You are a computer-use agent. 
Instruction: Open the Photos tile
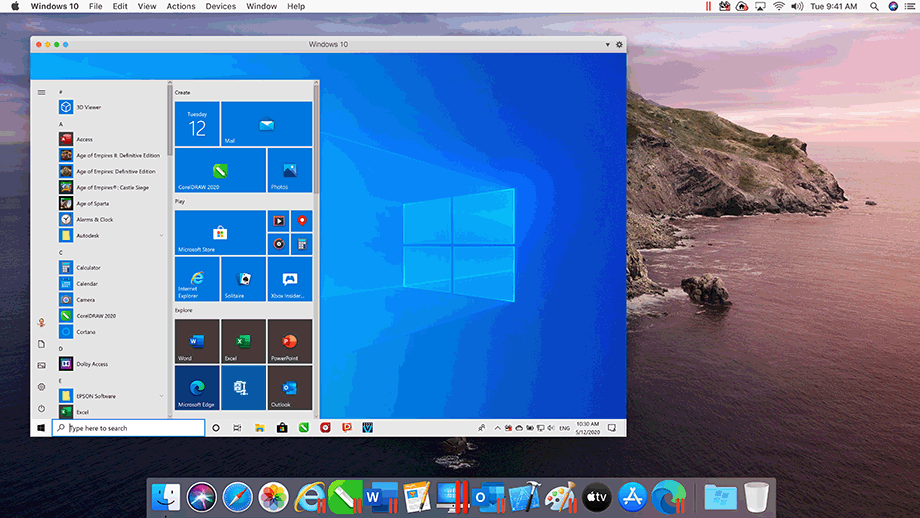tap(289, 170)
